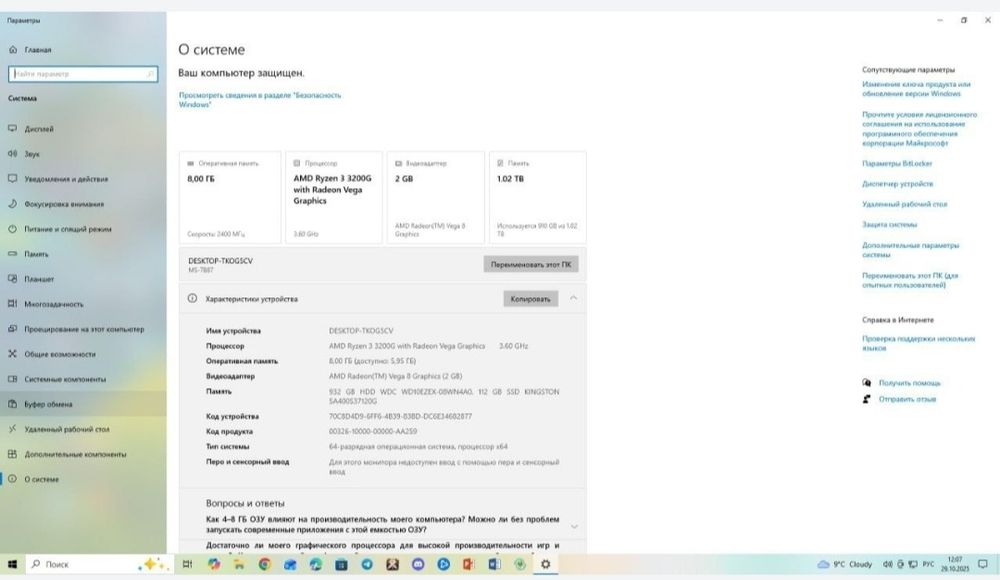Click the РУС language indicator

click(928, 564)
